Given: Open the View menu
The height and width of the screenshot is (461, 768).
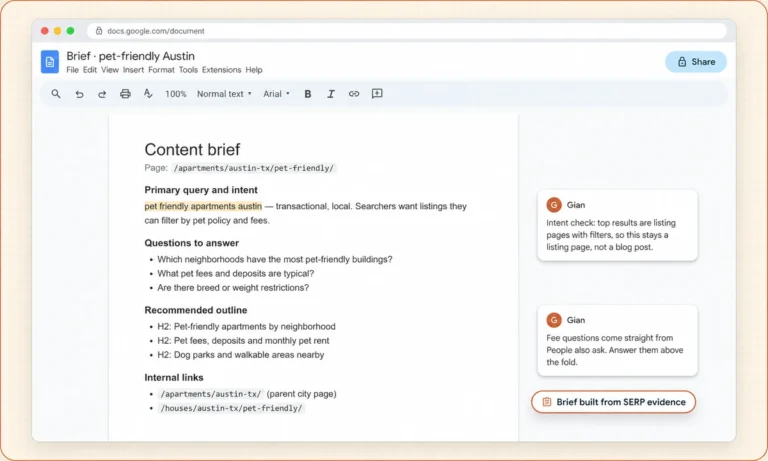Looking at the screenshot, I should (110, 70).
